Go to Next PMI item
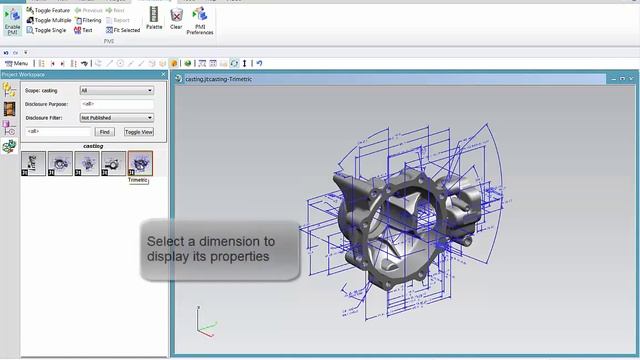This screenshot has width=640, height=360. [115, 10]
